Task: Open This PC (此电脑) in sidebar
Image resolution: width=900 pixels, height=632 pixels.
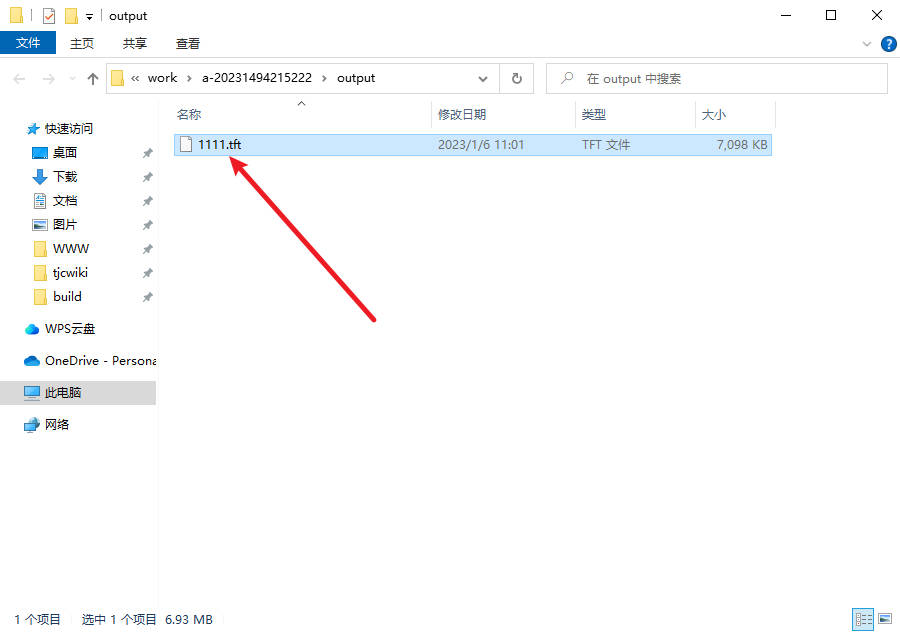Action: pyautogui.click(x=62, y=393)
